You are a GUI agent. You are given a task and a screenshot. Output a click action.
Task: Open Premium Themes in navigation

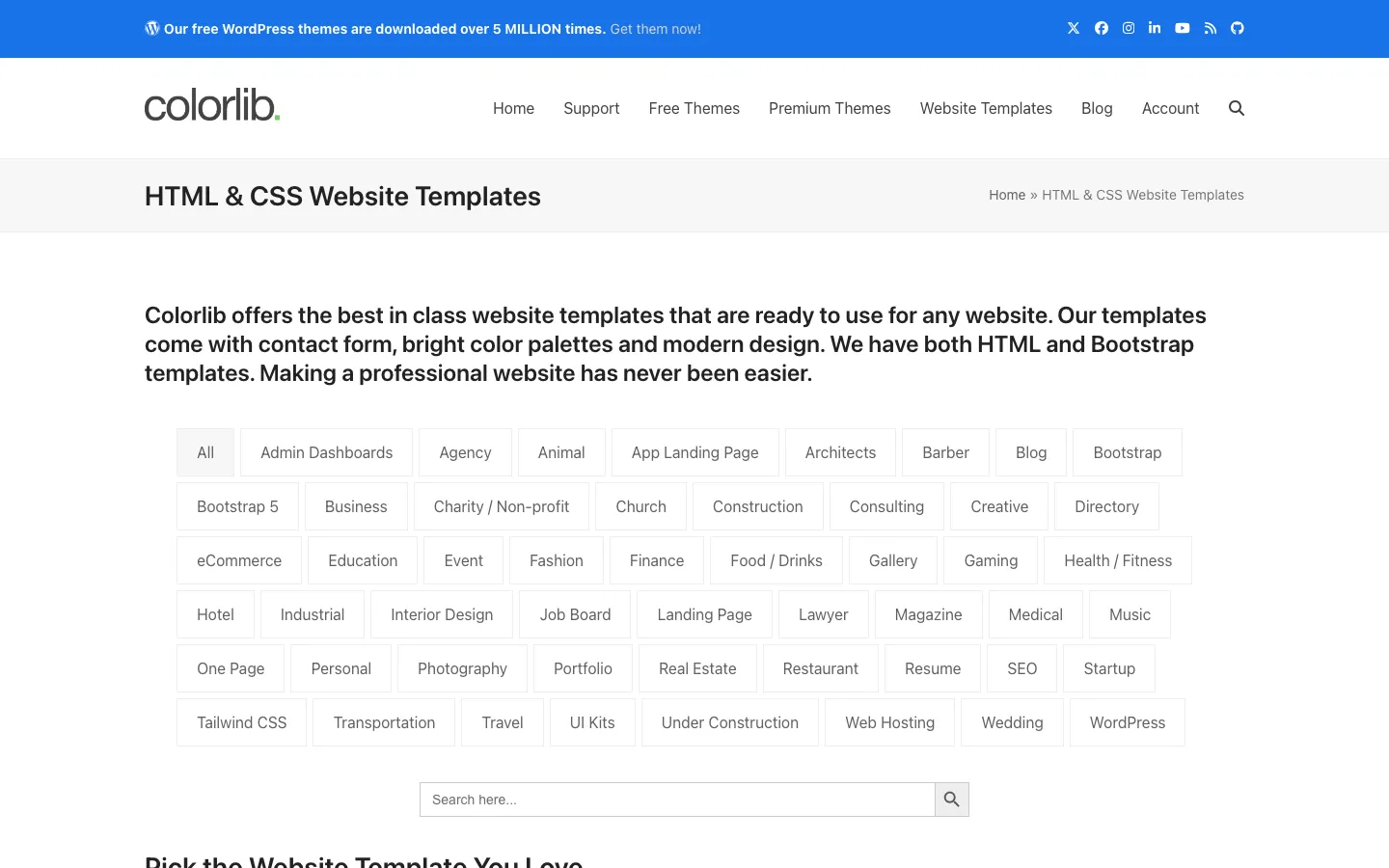pyautogui.click(x=830, y=108)
